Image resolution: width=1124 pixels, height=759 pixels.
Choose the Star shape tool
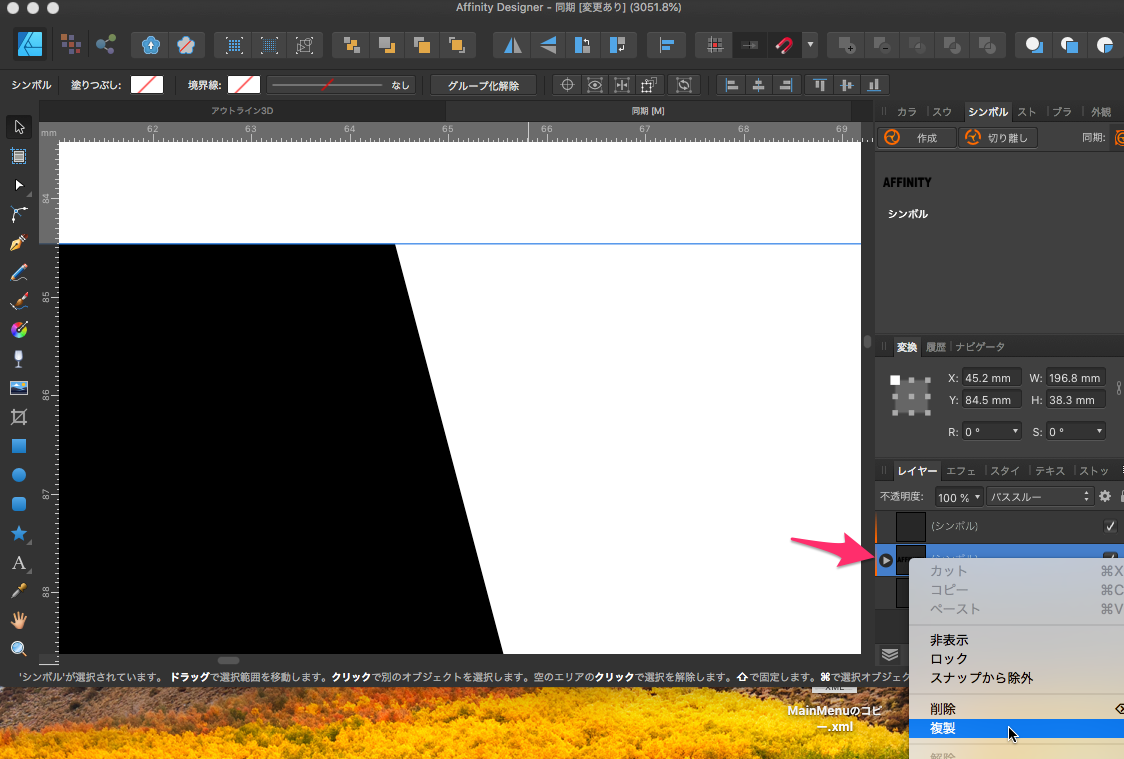(18, 533)
